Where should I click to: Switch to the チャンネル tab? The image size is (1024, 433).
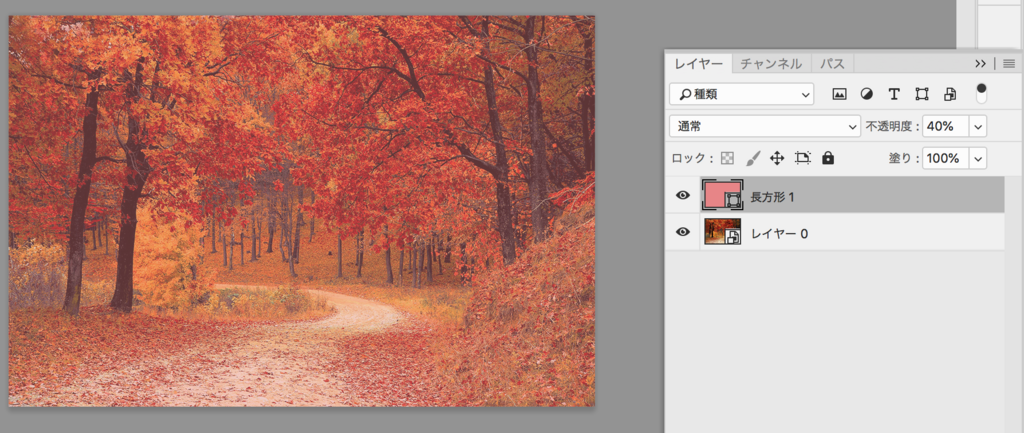point(771,63)
